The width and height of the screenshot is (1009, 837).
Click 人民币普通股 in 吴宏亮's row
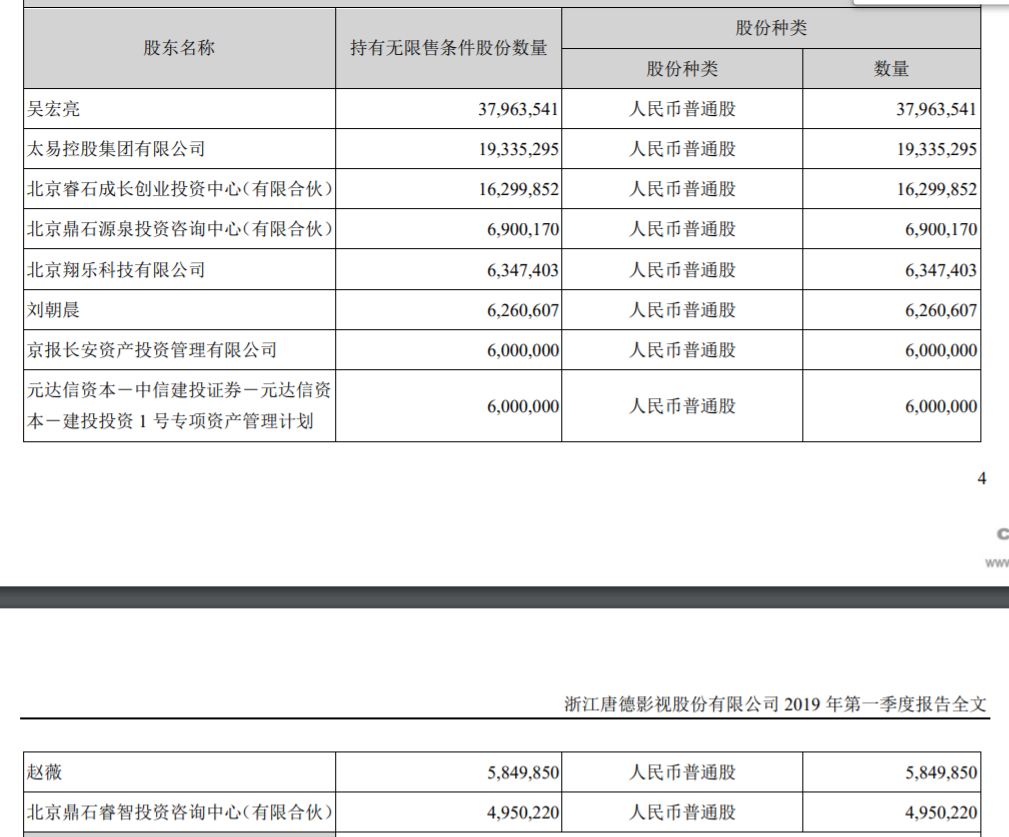[x=682, y=109]
